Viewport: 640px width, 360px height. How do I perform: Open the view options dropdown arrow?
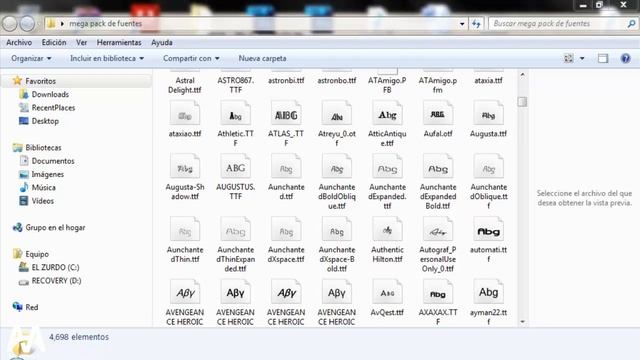click(582, 58)
